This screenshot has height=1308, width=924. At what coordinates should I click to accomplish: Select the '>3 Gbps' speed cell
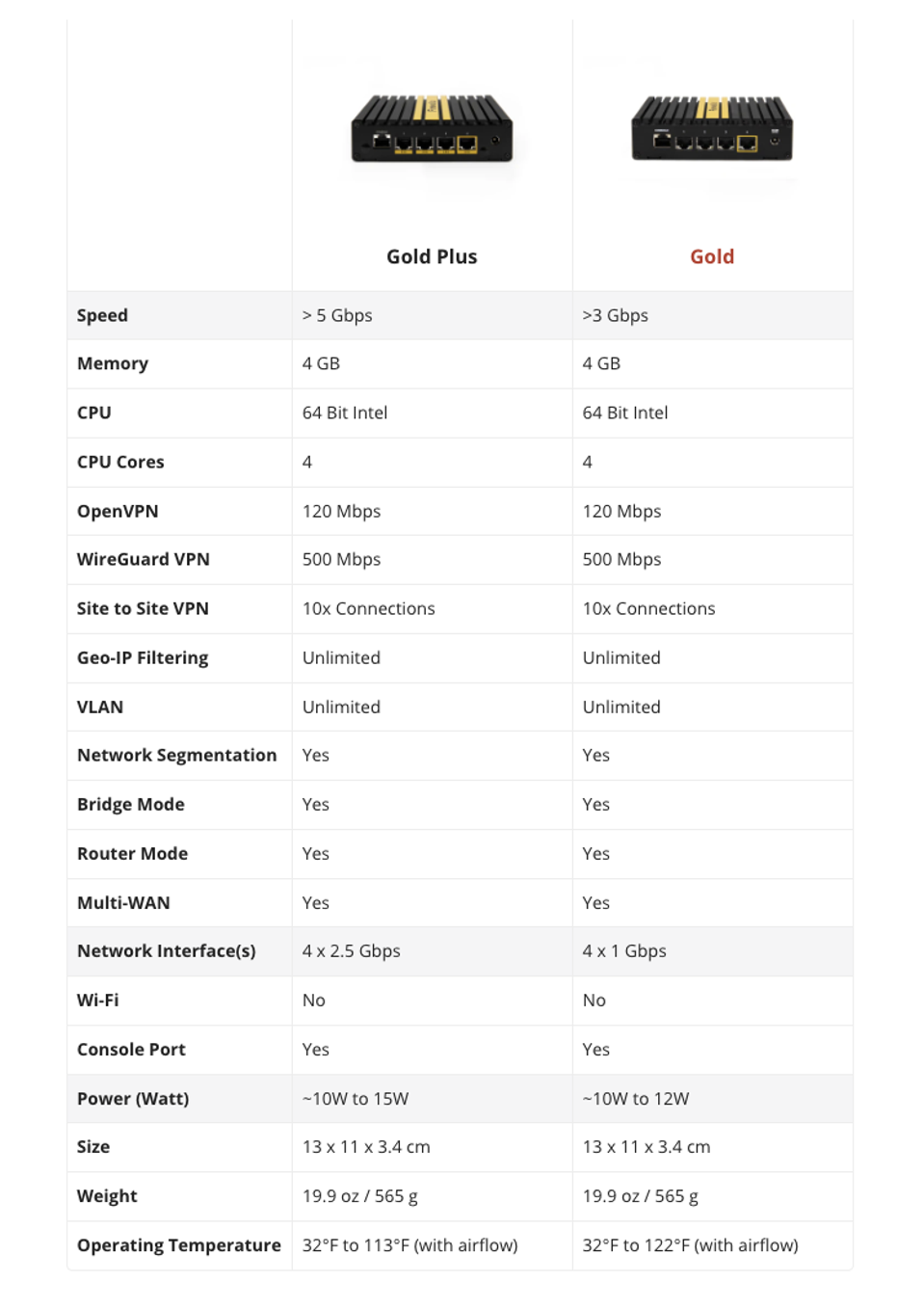pos(615,315)
